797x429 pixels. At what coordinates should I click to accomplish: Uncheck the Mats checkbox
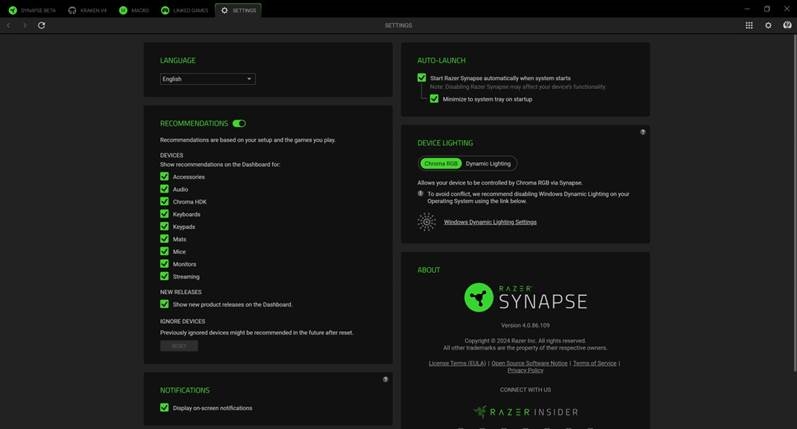tap(164, 239)
